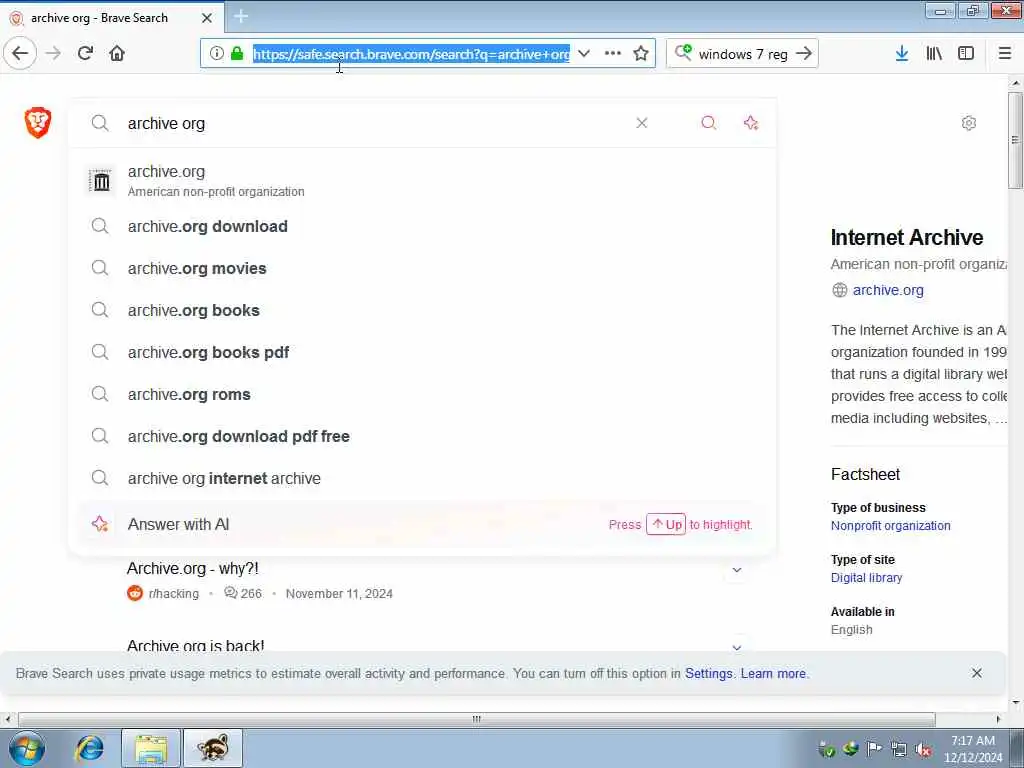Close the 'archive org - Brave Search' tab
Screen dimensions: 1024x768
(x=207, y=18)
